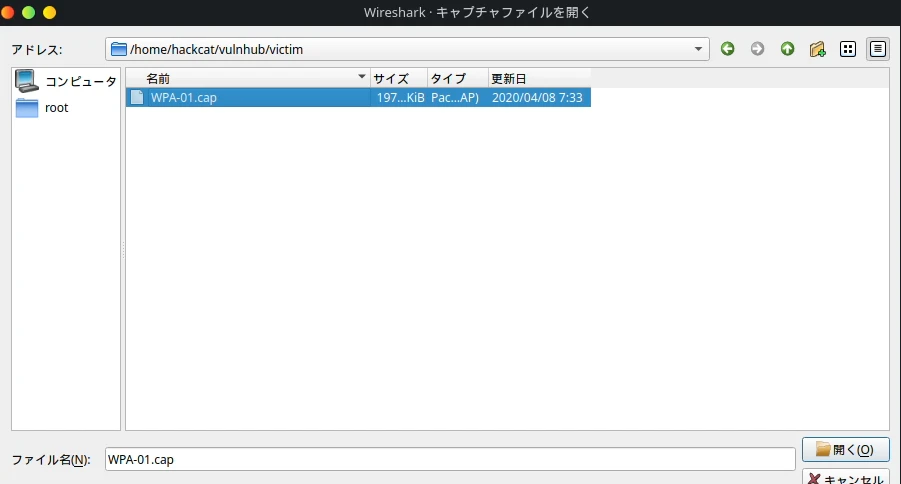
Task: Select コンピュータ in the sidebar
Action: pyautogui.click(x=80, y=81)
